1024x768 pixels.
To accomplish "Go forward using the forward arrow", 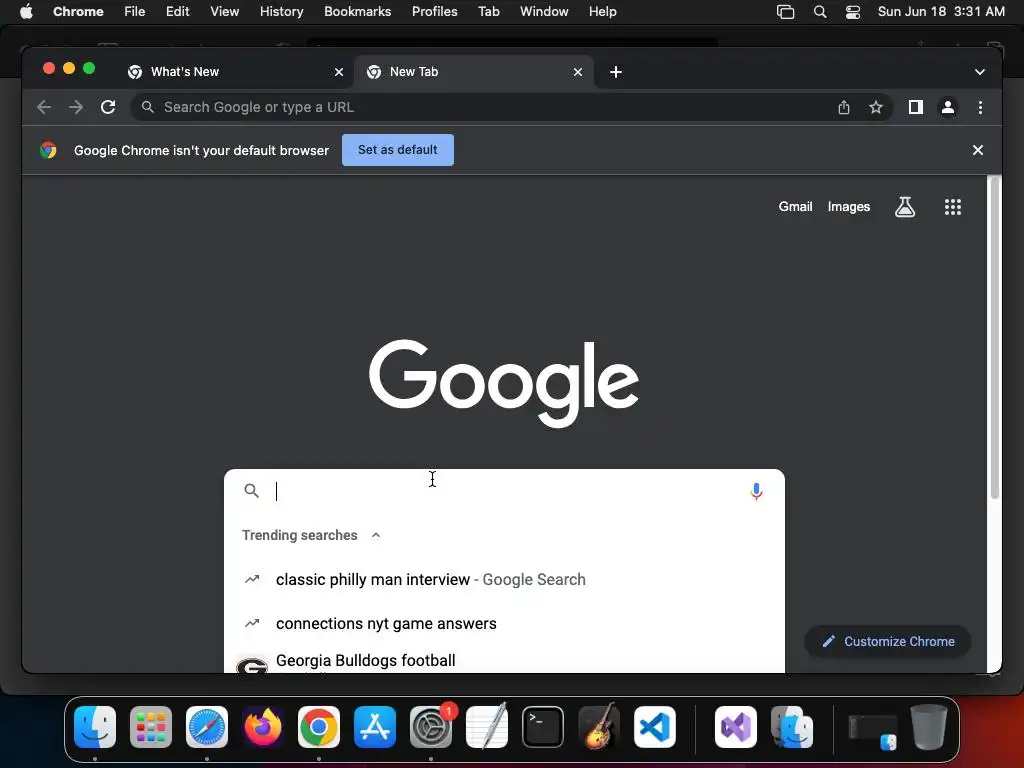I will (x=76, y=107).
